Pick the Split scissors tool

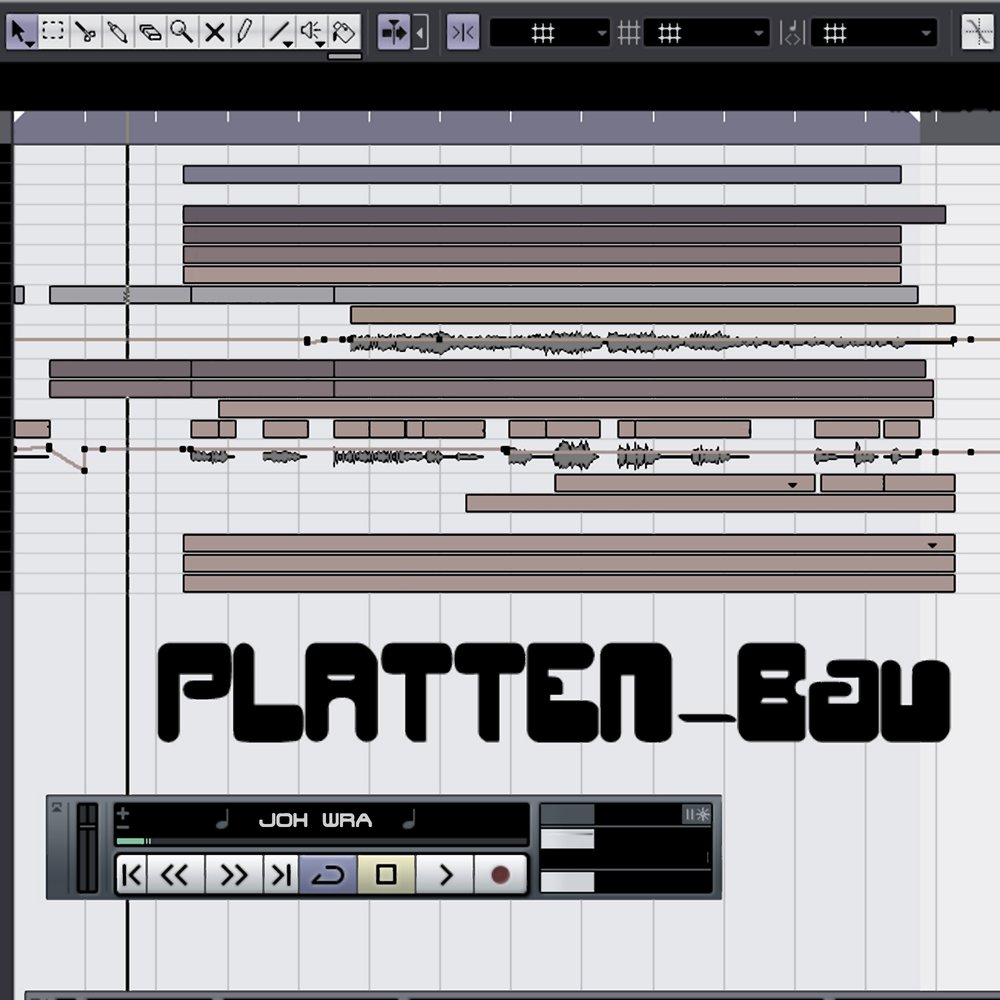pos(86,32)
